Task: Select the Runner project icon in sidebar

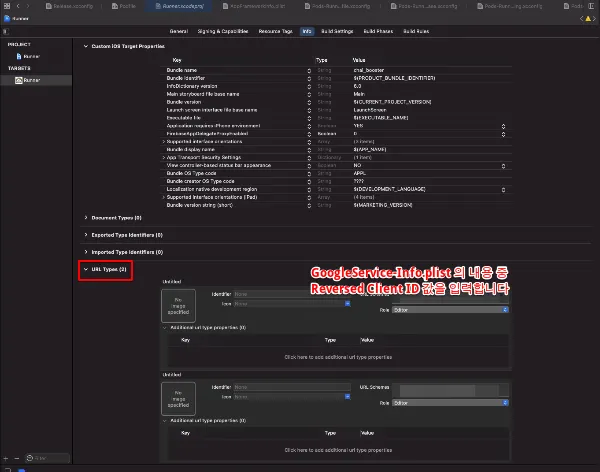Action: [19, 57]
